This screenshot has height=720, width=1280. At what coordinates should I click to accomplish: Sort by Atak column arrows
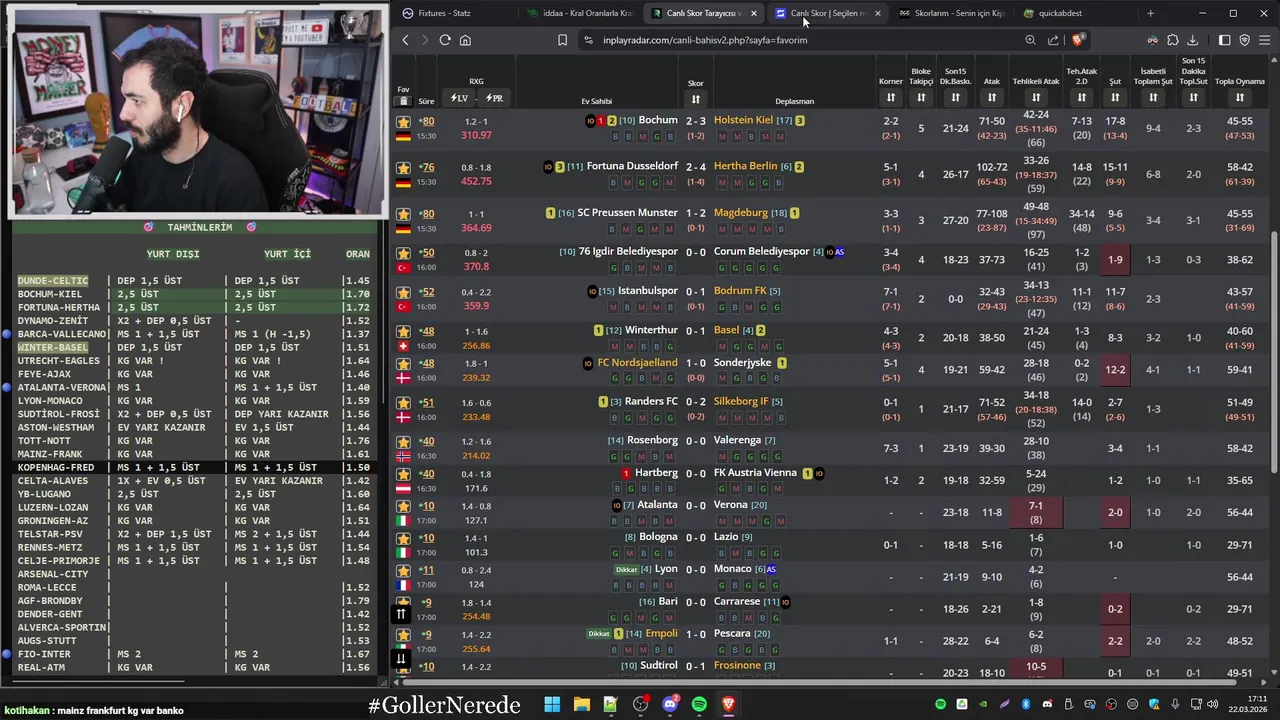(x=991, y=98)
